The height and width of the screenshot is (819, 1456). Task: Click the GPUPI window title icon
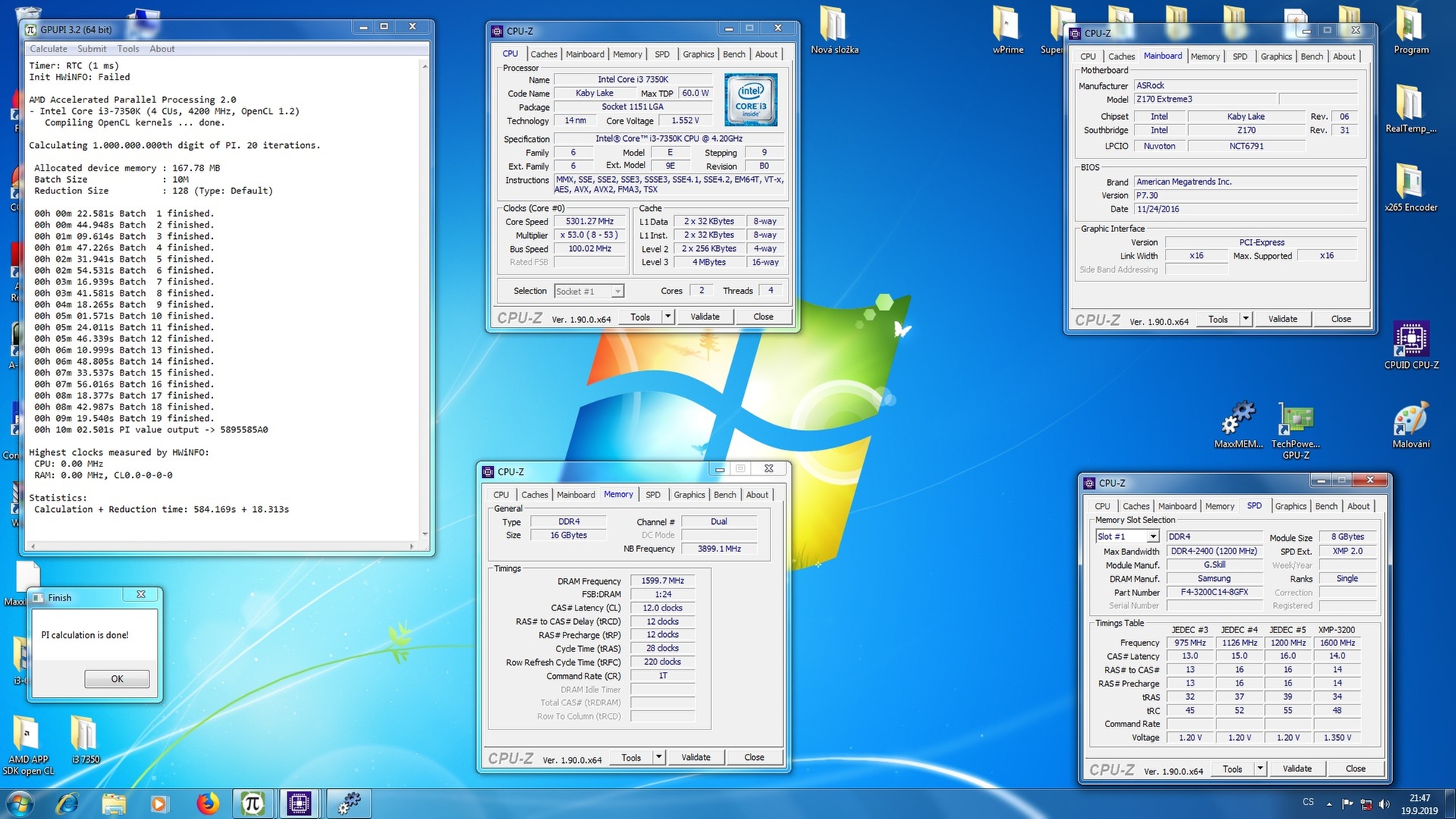[31, 30]
